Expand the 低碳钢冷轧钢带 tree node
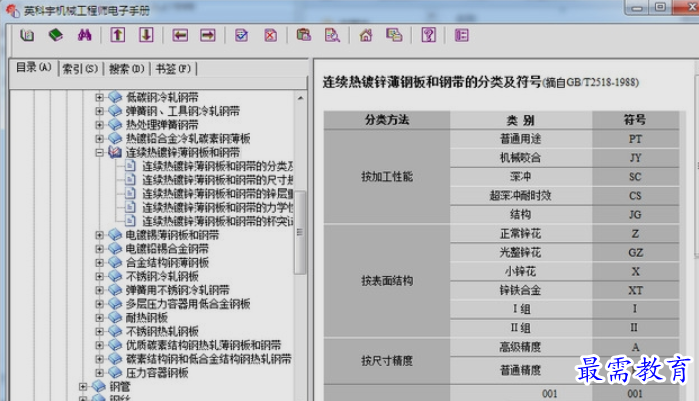The width and height of the screenshot is (699, 401). click(99, 97)
